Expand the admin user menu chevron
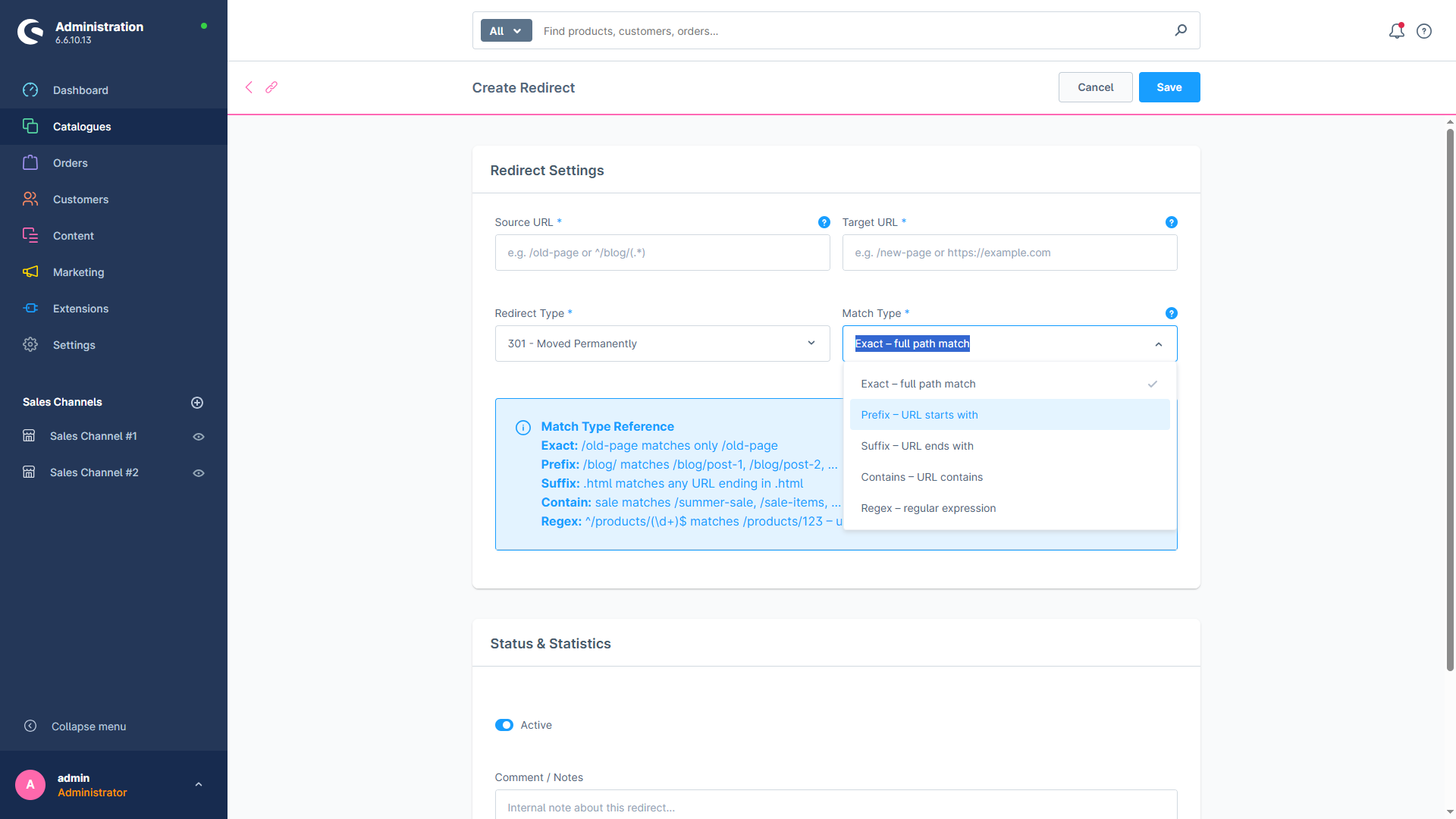 [199, 785]
